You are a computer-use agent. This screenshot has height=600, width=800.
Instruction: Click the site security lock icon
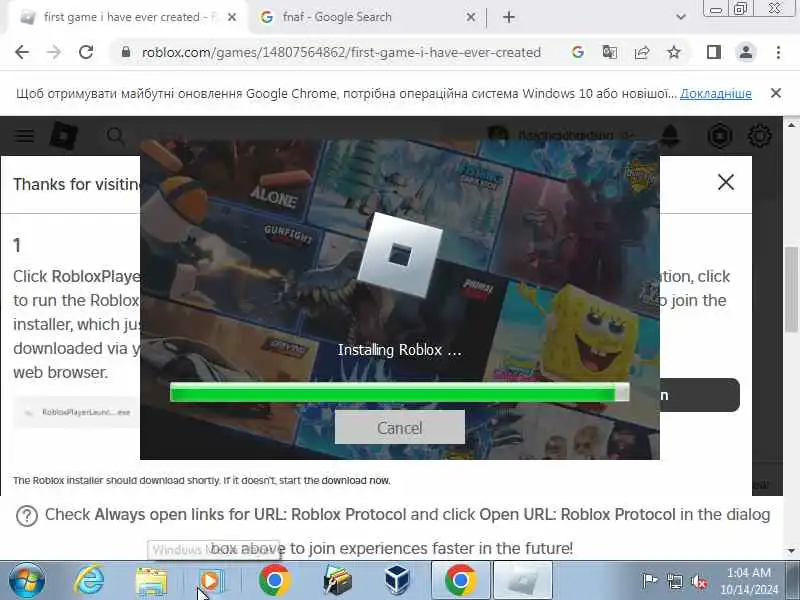click(x=126, y=52)
